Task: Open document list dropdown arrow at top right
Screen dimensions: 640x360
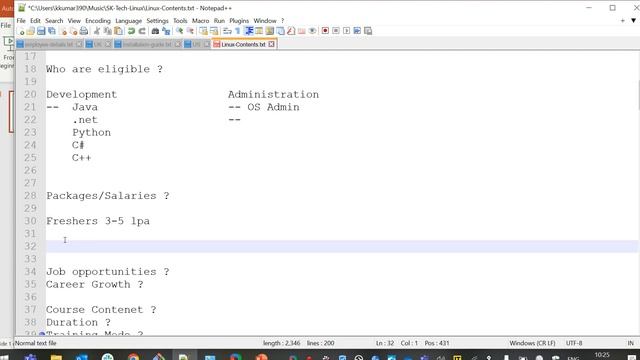Action: [x=633, y=20]
